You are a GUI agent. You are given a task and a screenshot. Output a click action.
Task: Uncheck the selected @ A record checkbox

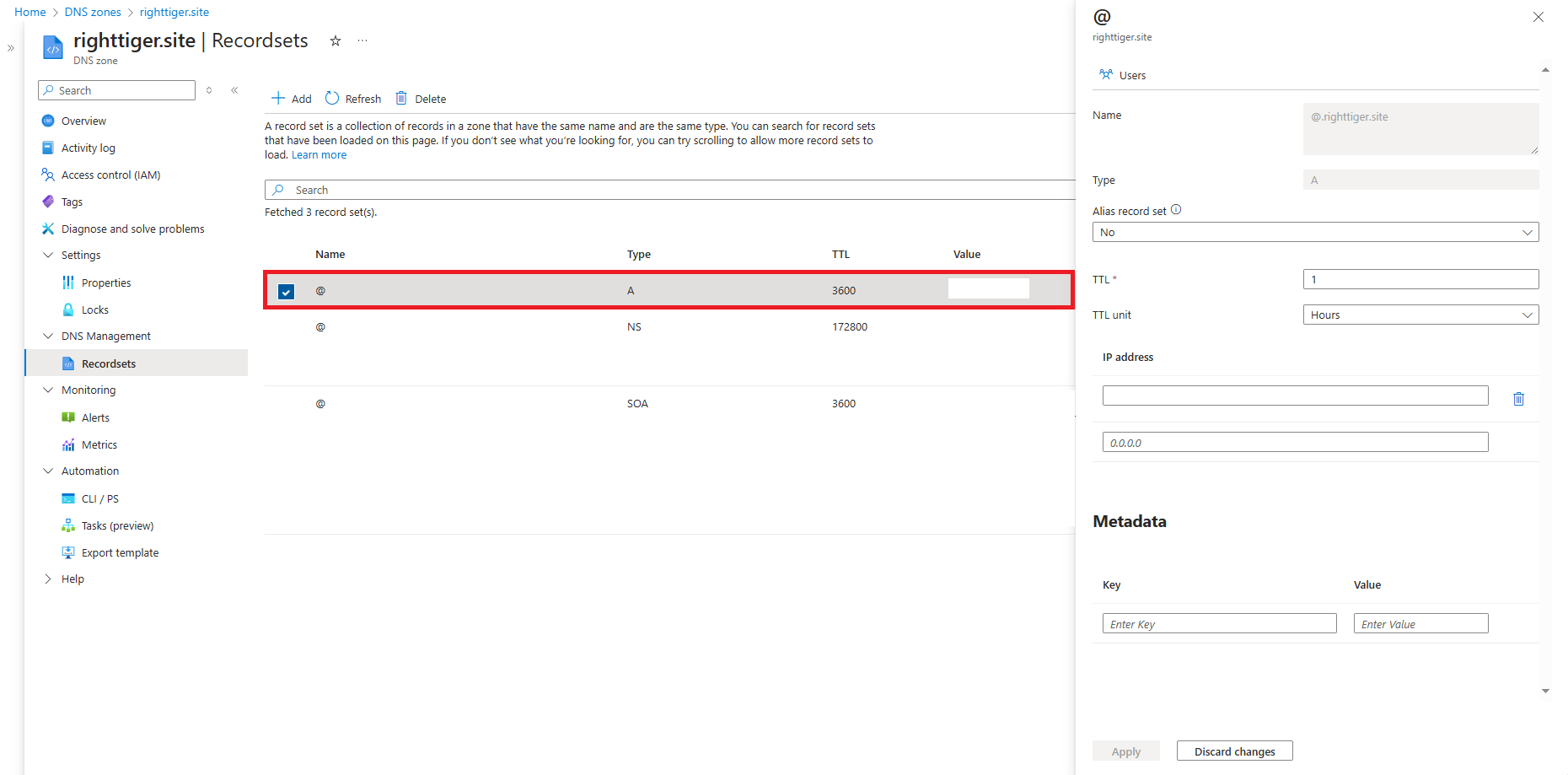click(286, 292)
